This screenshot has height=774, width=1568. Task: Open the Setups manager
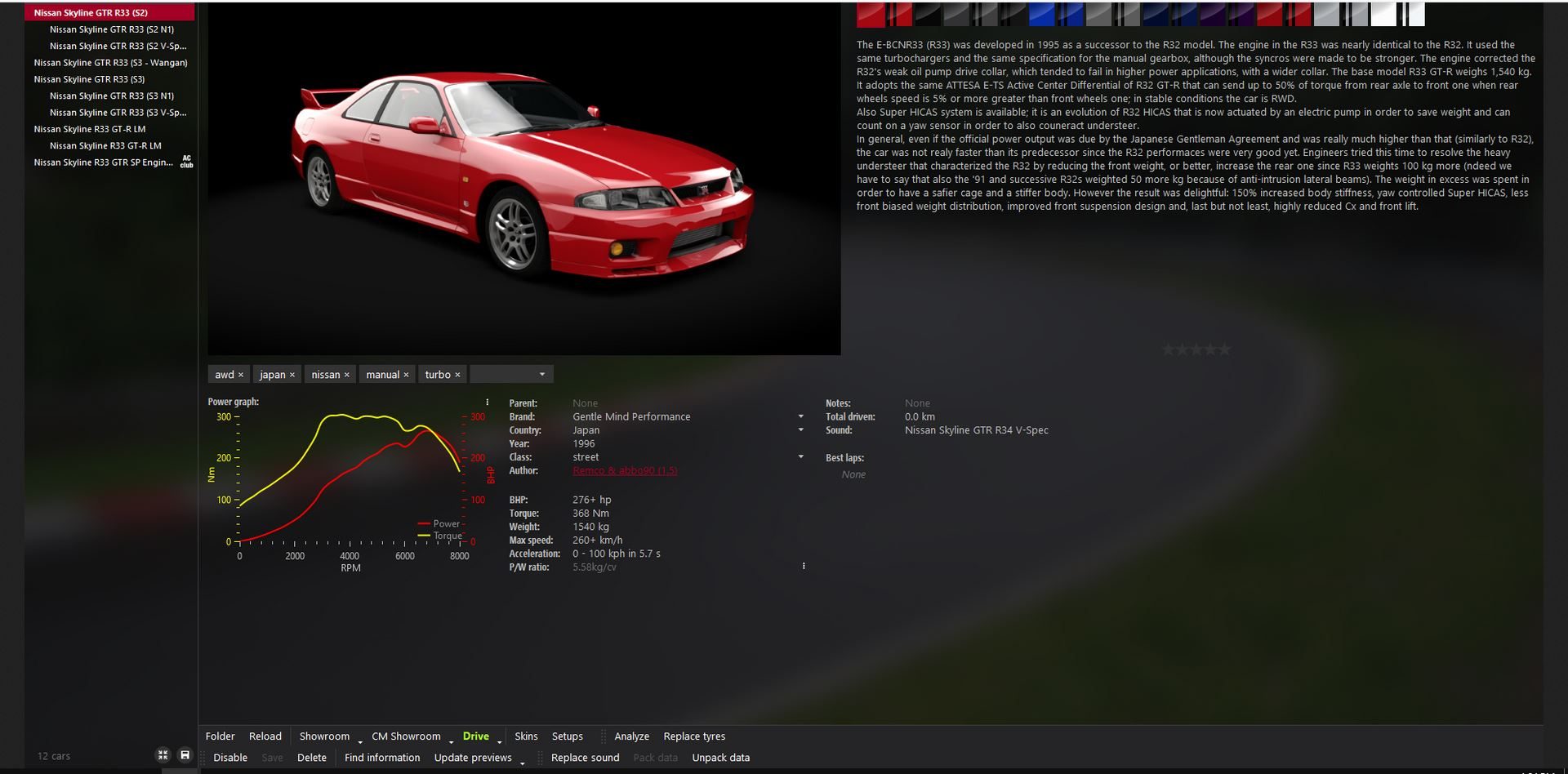point(568,736)
